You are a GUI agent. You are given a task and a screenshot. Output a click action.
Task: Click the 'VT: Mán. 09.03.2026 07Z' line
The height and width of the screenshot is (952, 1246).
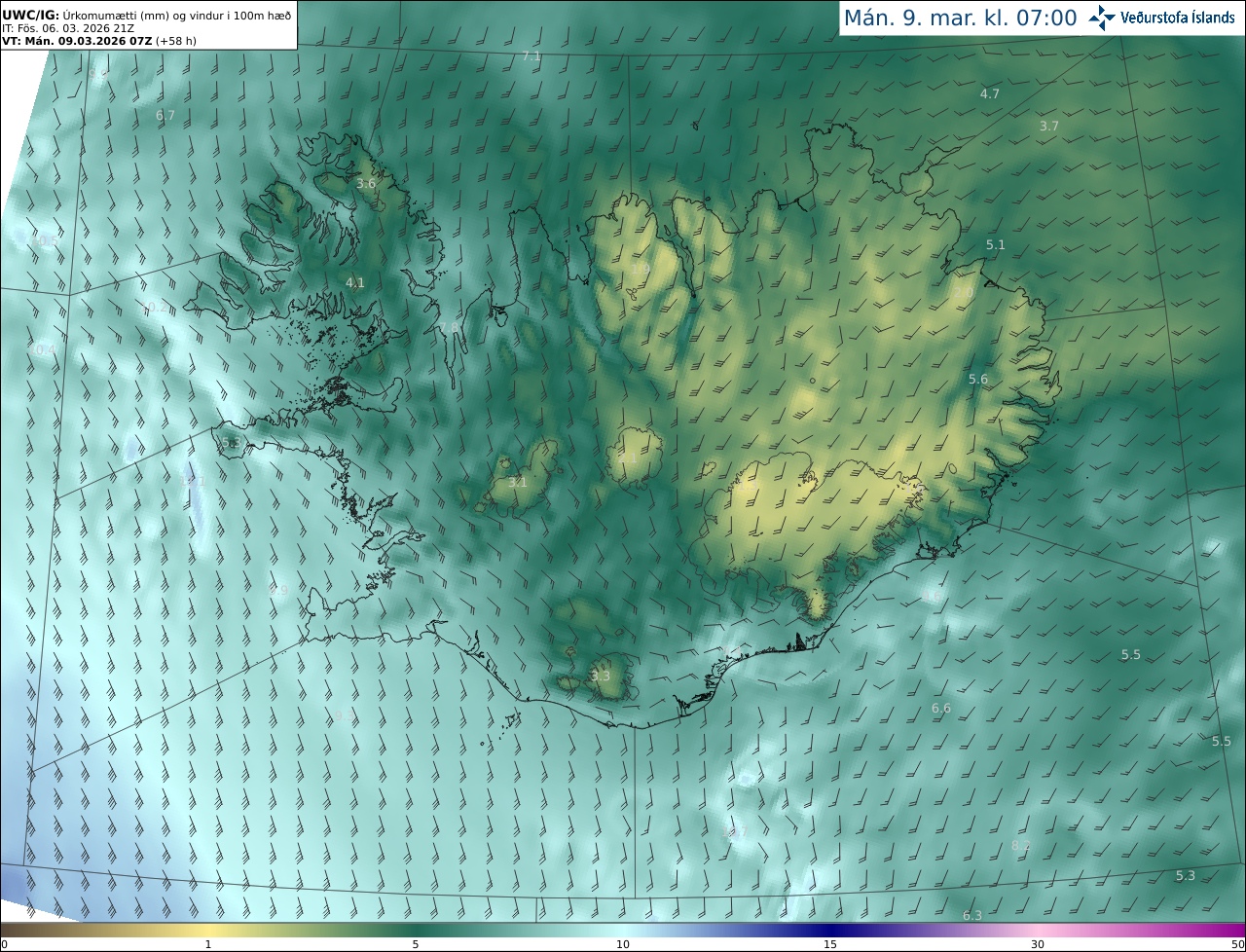click(76, 42)
